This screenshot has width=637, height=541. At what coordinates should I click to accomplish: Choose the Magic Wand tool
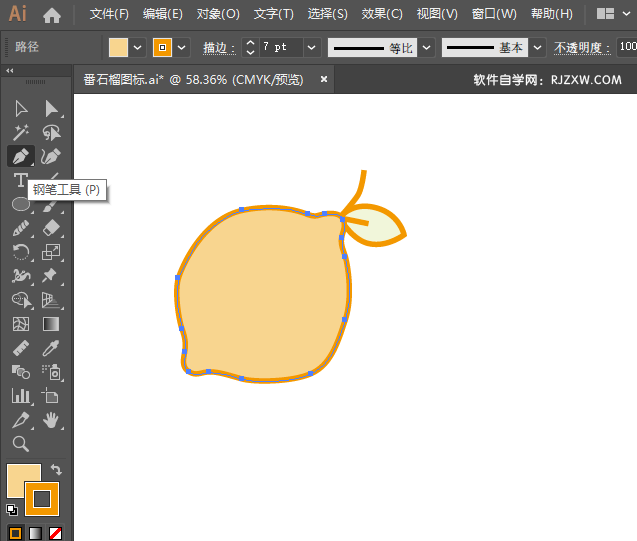click(20, 132)
